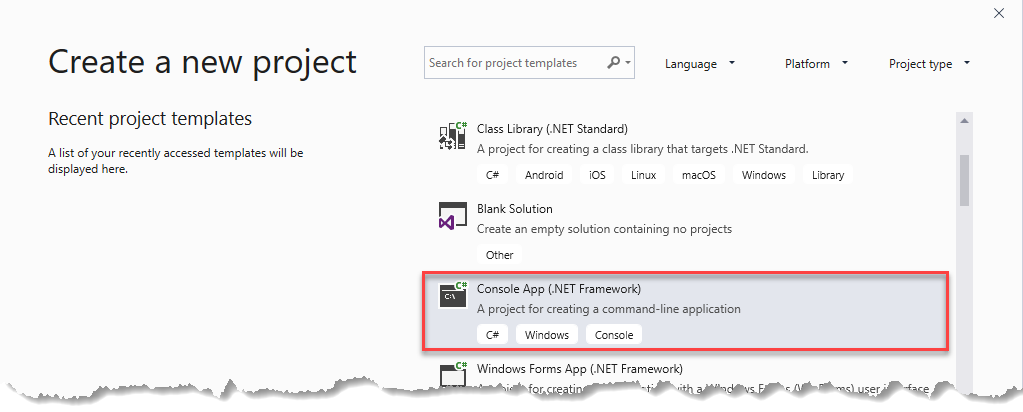Click the Blank Solution Visual Studio icon

click(x=453, y=216)
